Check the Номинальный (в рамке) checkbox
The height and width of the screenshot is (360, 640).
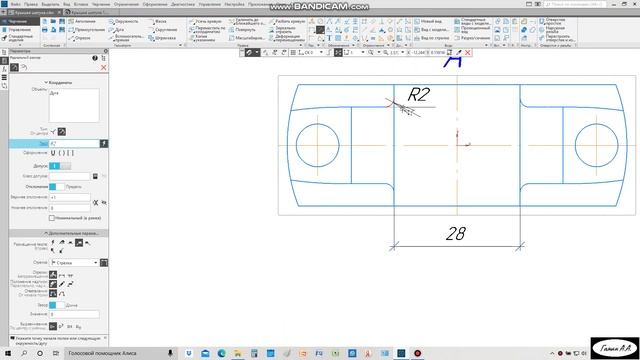[52, 218]
